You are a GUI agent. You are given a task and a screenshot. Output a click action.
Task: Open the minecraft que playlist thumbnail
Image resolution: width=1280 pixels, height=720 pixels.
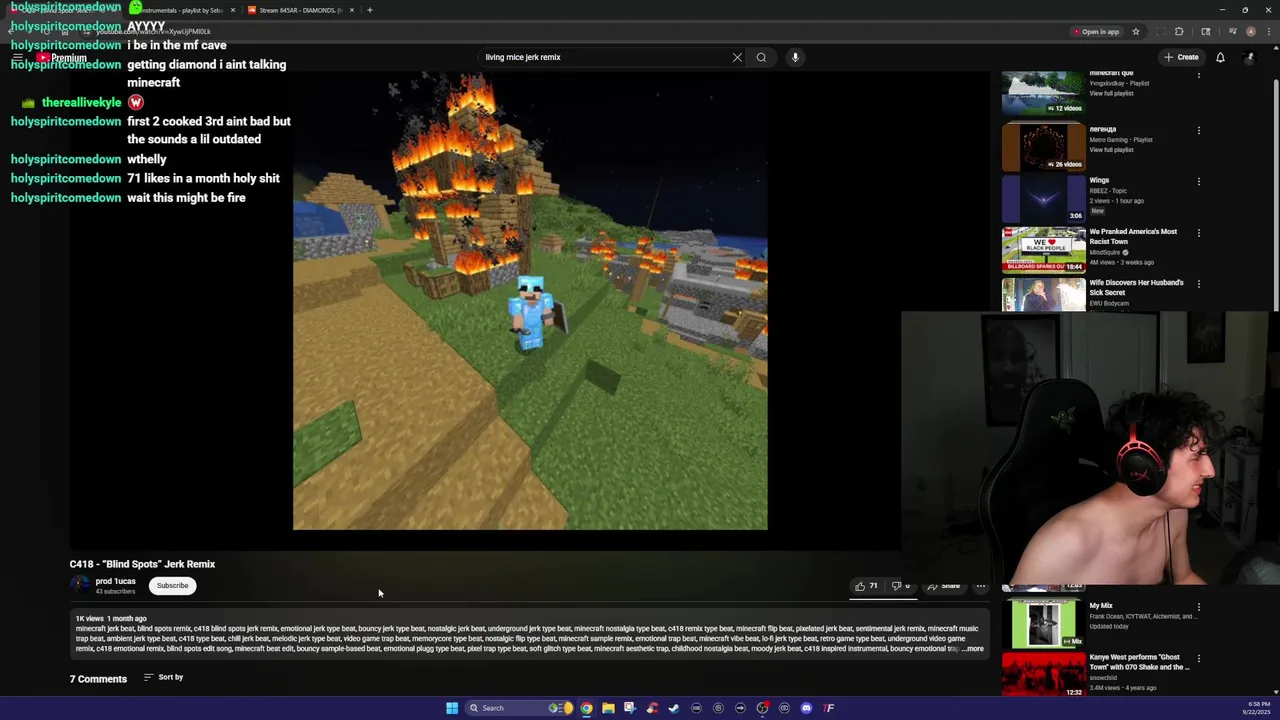1043,92
